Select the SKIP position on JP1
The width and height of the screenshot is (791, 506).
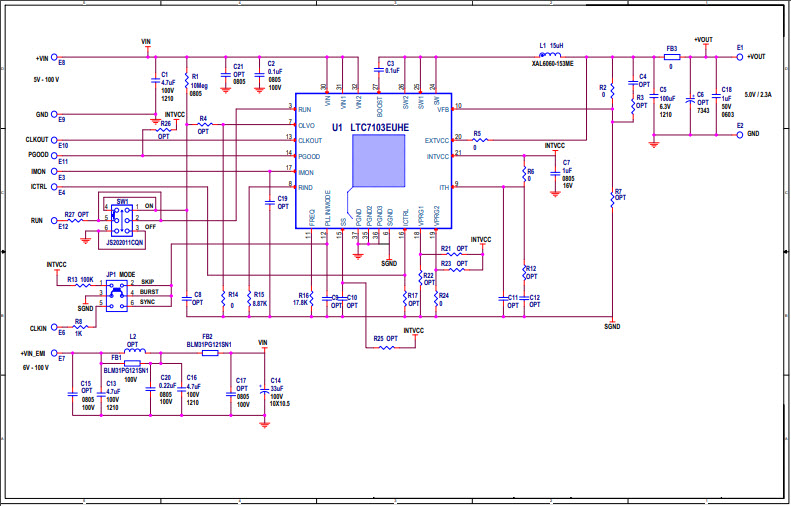(x=147, y=282)
